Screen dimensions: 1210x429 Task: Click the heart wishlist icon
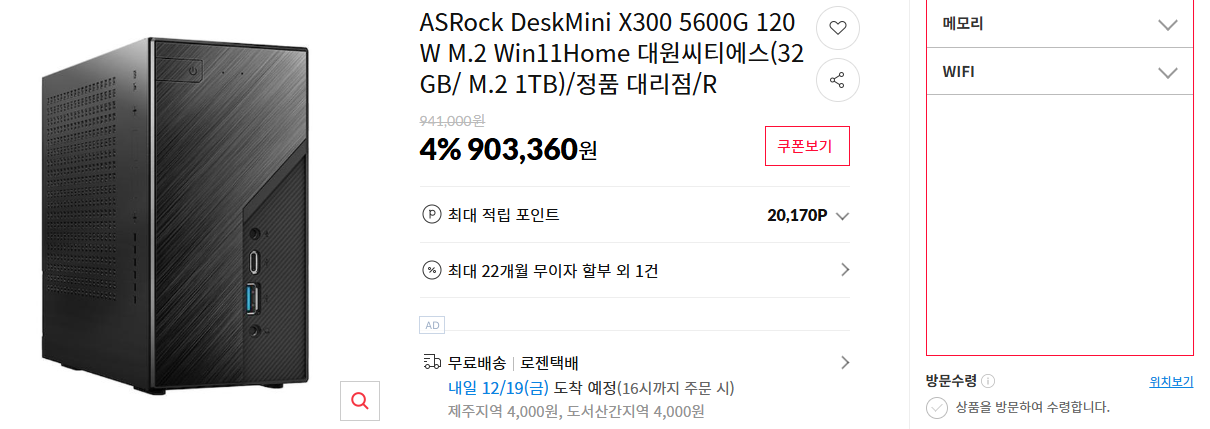pos(838,28)
